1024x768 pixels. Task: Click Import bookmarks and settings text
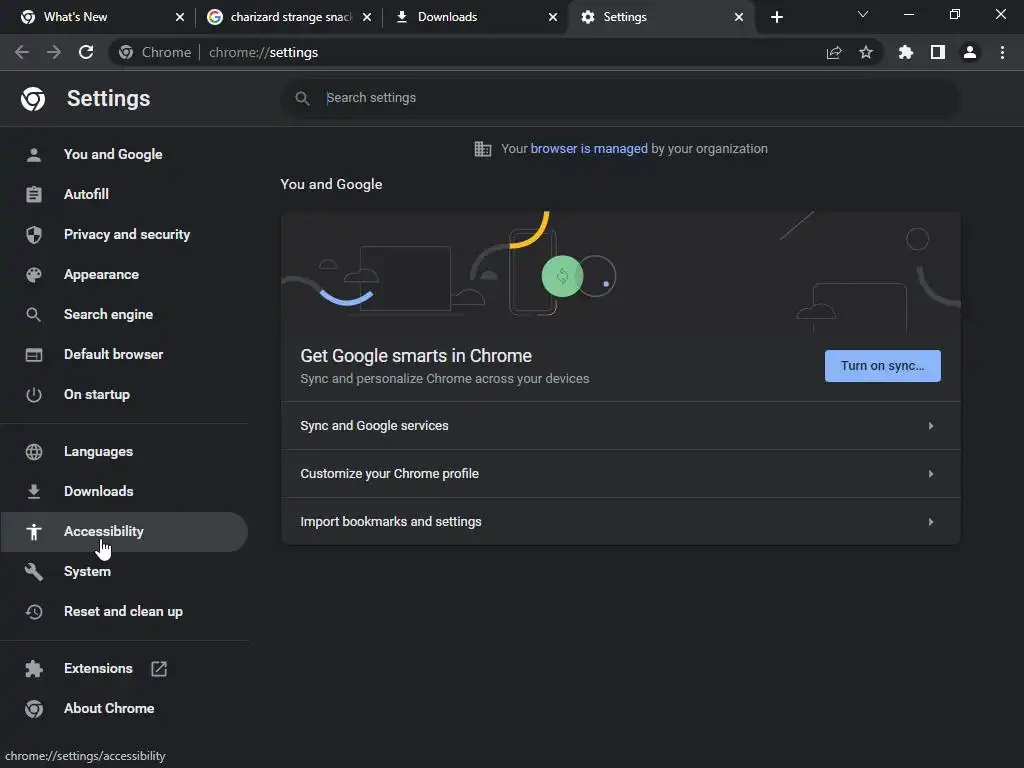391,522
